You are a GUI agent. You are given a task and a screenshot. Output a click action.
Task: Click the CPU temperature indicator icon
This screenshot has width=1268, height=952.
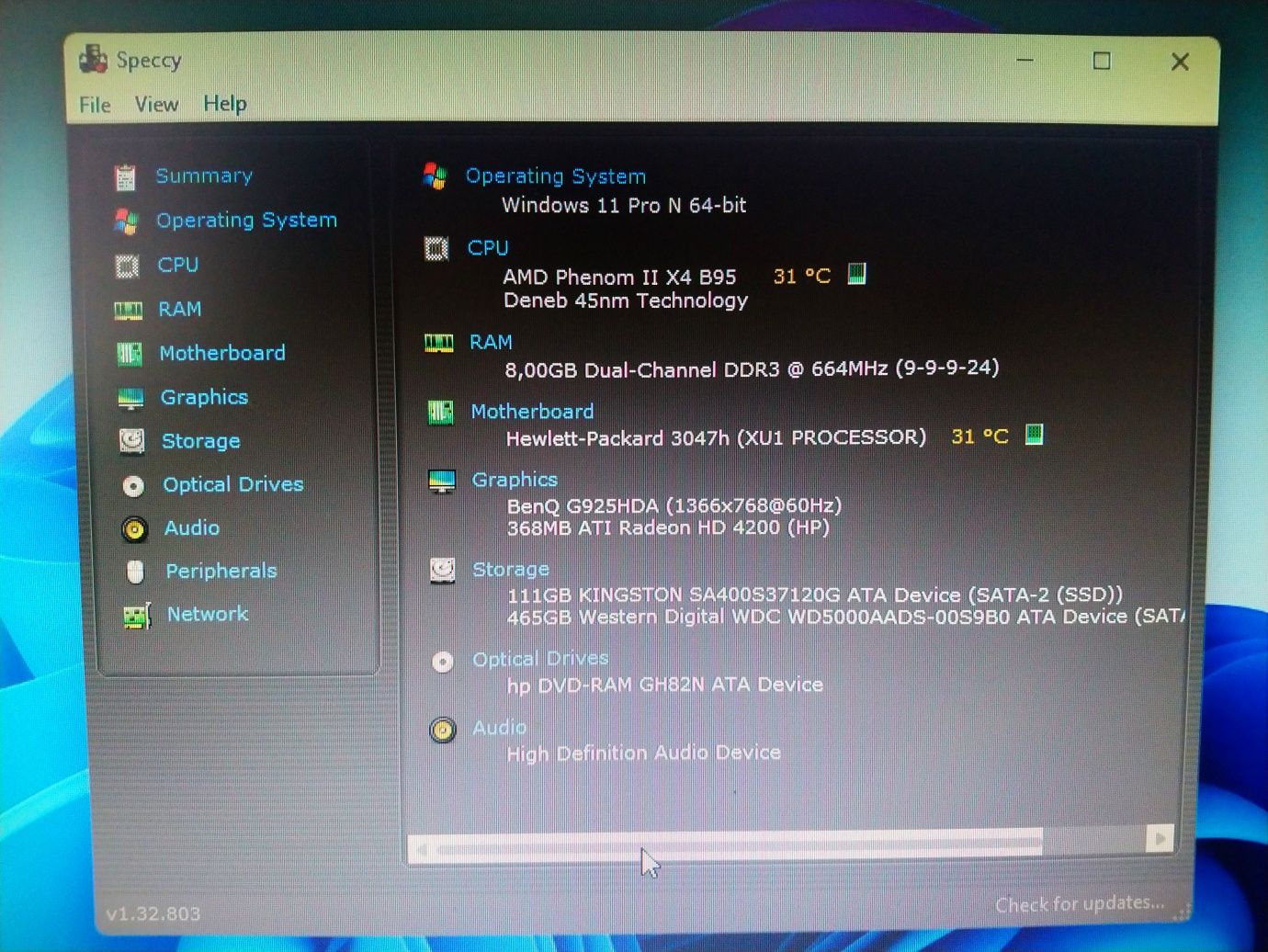(856, 273)
